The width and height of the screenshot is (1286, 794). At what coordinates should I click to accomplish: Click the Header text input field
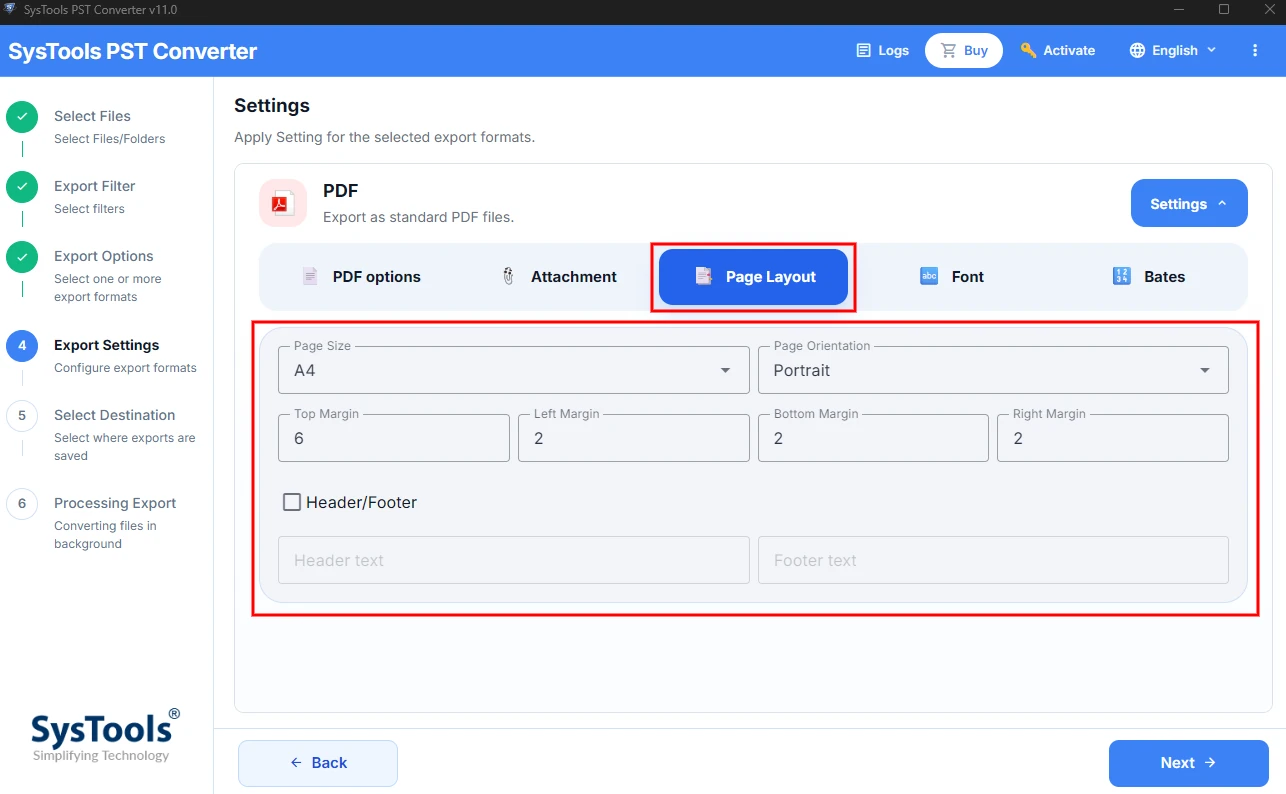coord(514,560)
